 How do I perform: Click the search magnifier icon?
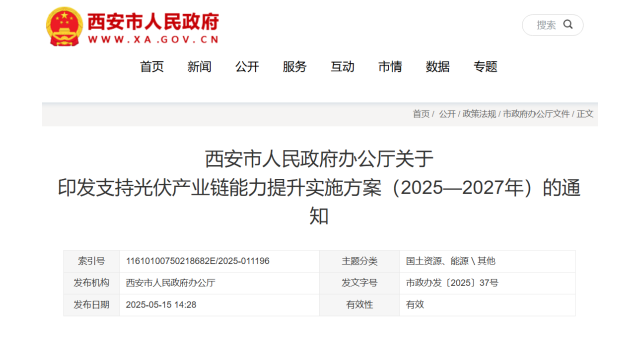click(568, 24)
